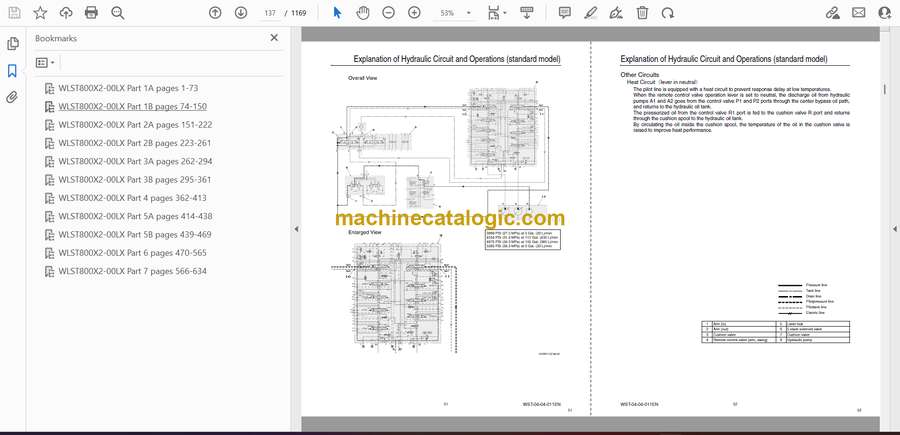This screenshot has width=900, height=435.
Task: Go to the next page arrow
Action: tap(240, 13)
